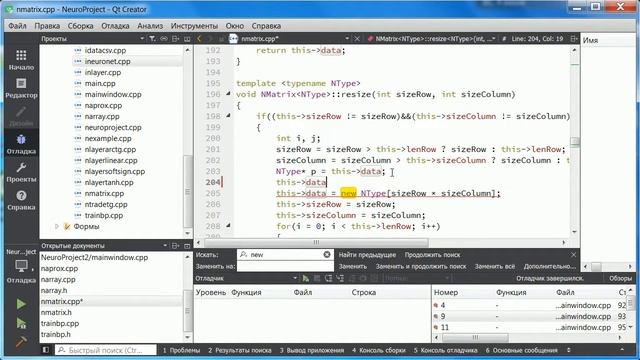Click the Заменить на input field
Viewport: 640px width, 360px height.
(285, 266)
